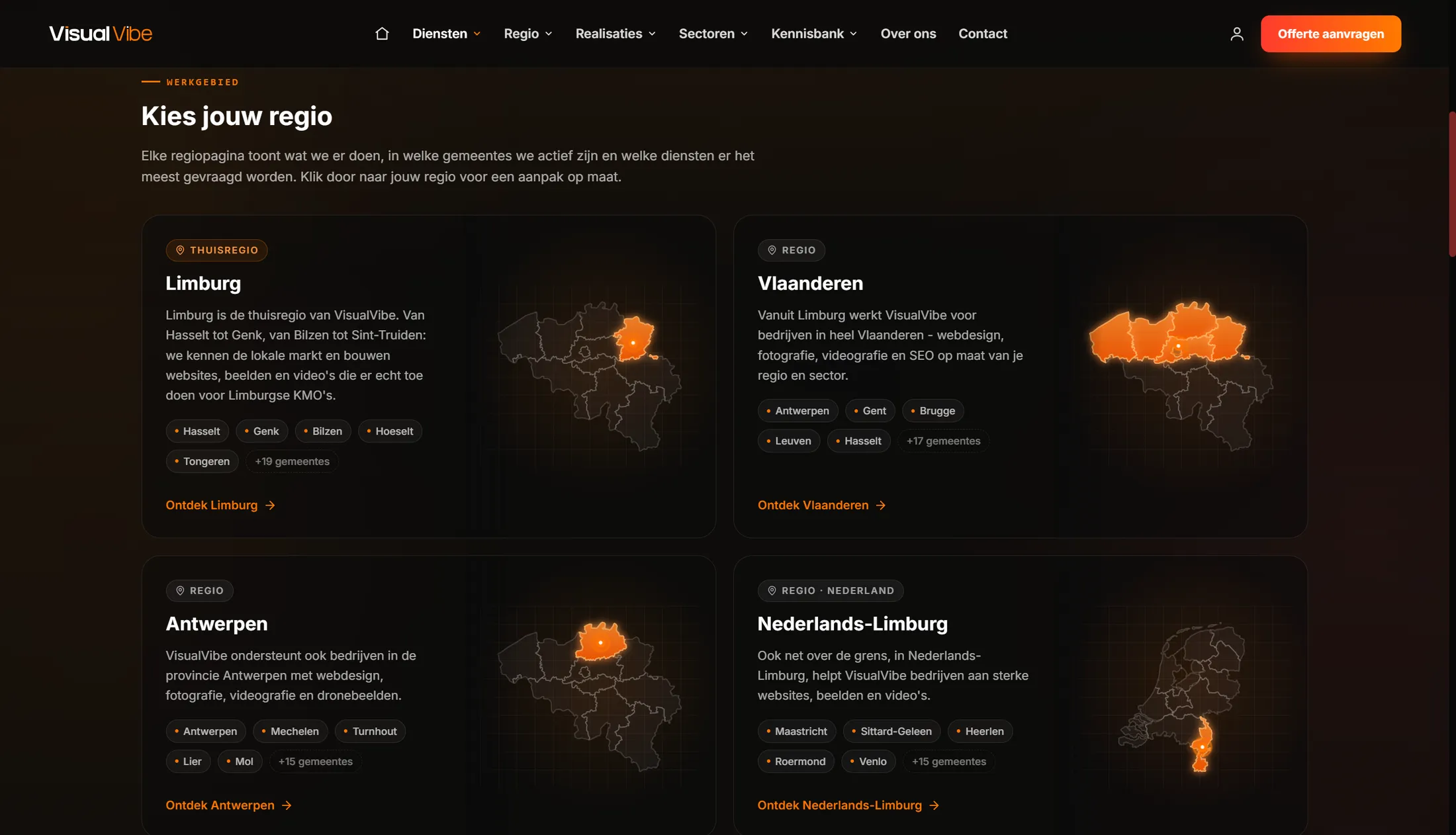The image size is (1456, 835).
Task: Select the Maastricht tag
Action: [797, 731]
